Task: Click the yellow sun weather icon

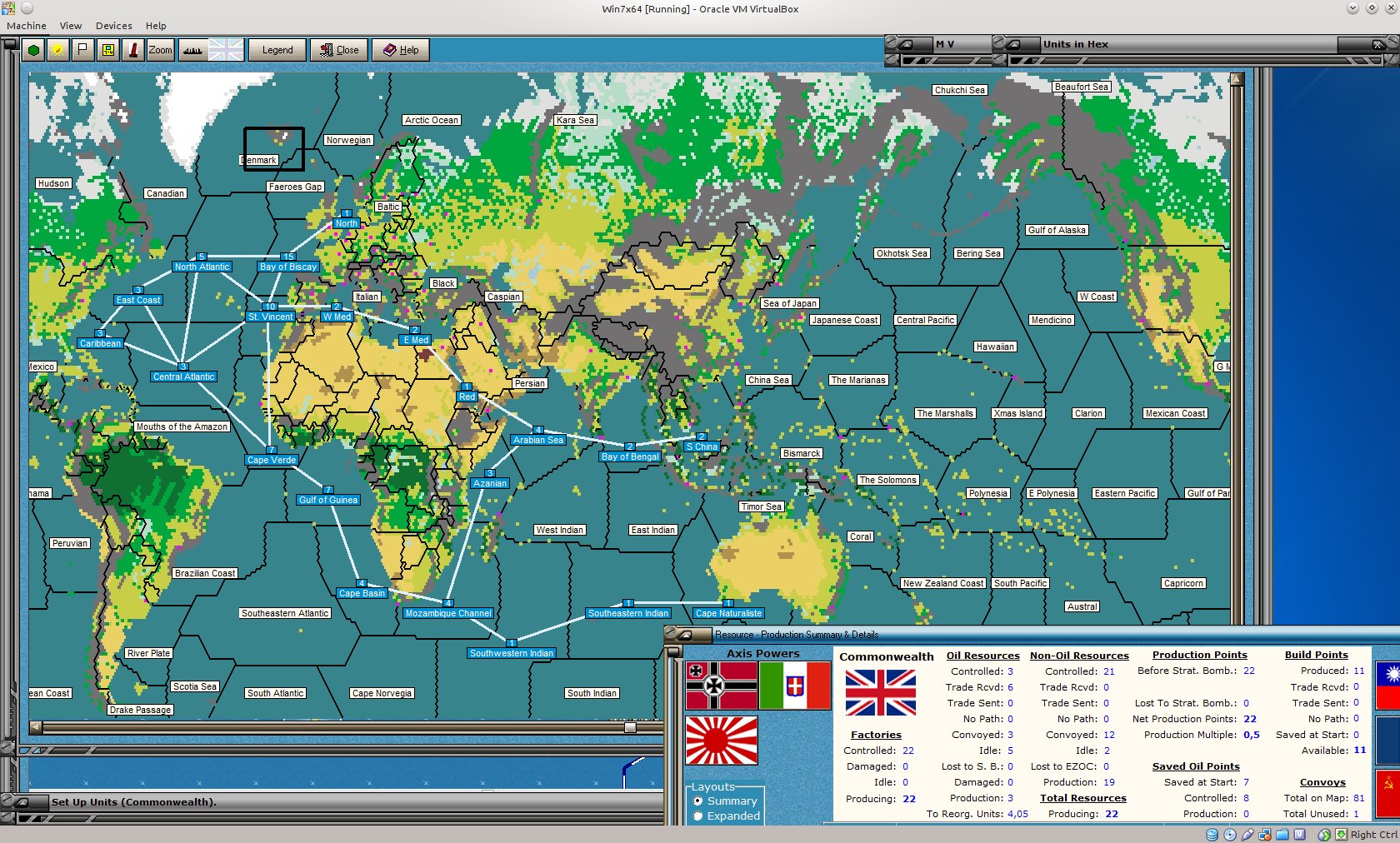Action: [x=57, y=50]
